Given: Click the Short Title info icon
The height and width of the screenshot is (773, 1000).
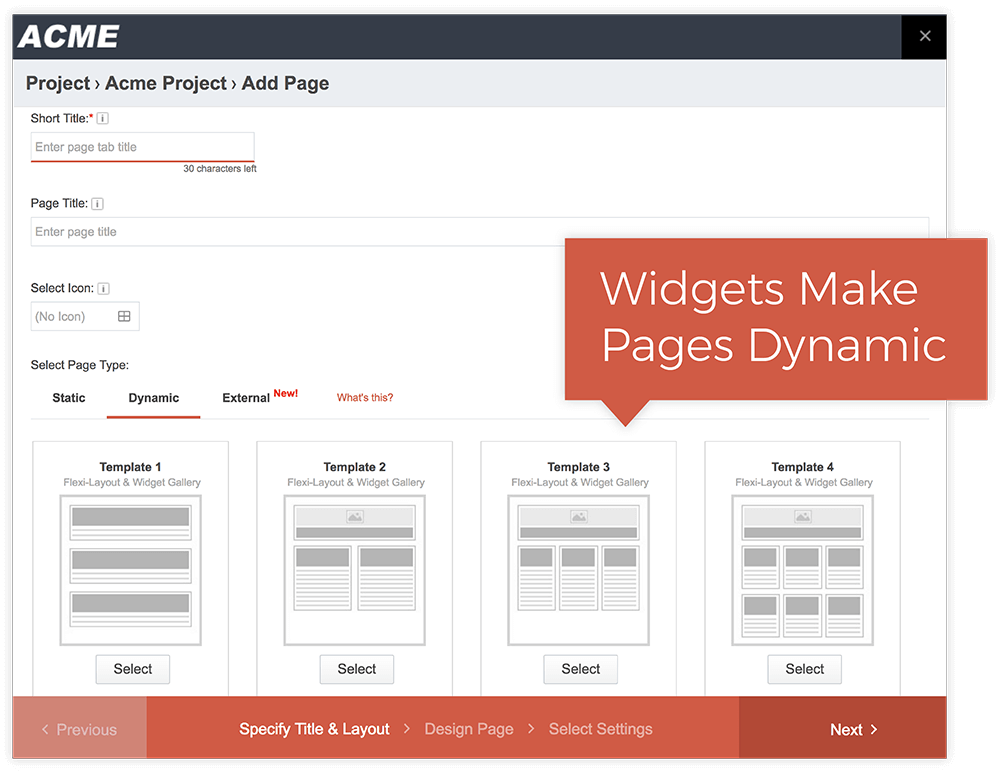Looking at the screenshot, I should coord(101,118).
